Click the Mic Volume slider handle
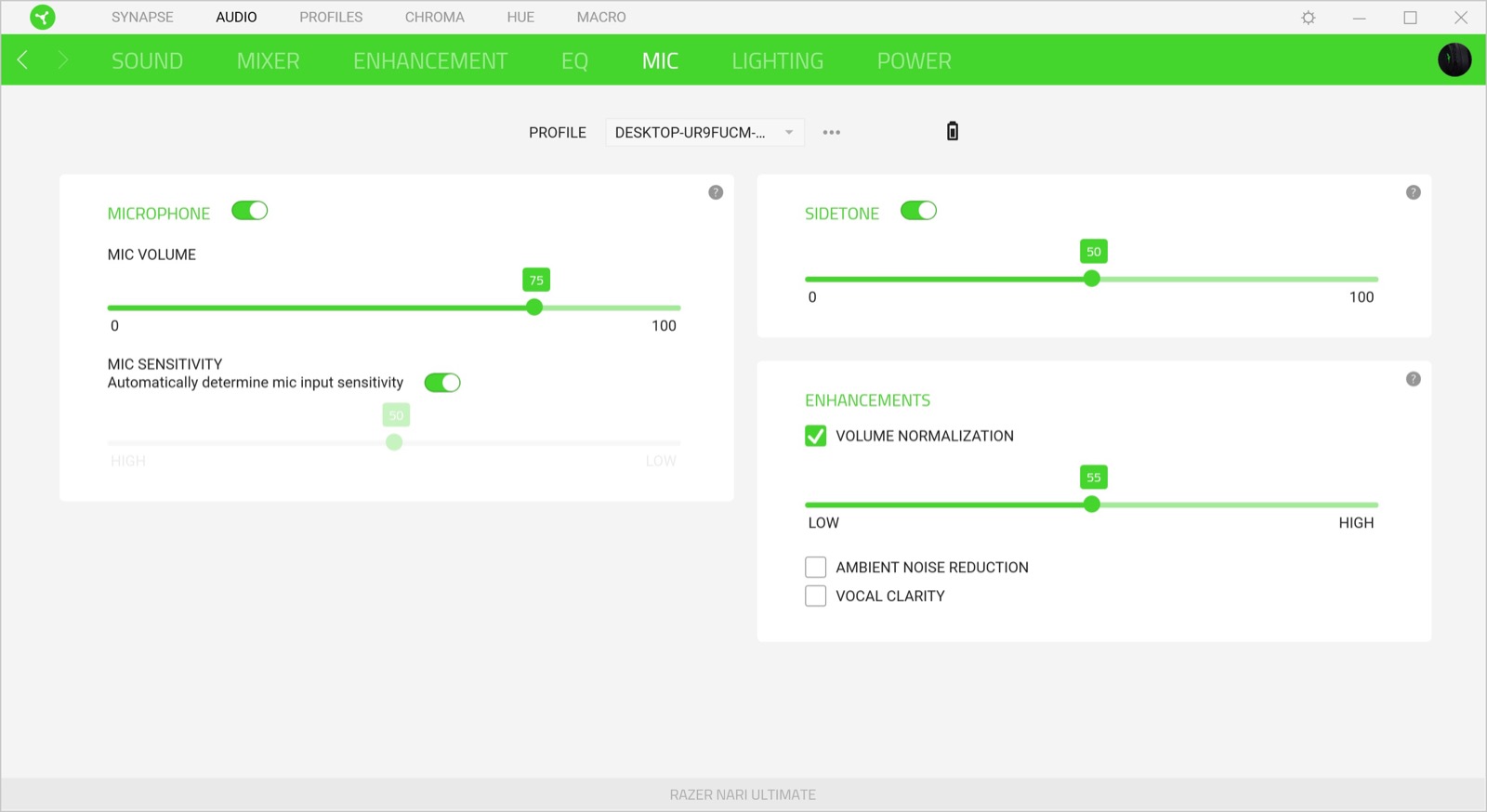The image size is (1487, 812). [534, 308]
